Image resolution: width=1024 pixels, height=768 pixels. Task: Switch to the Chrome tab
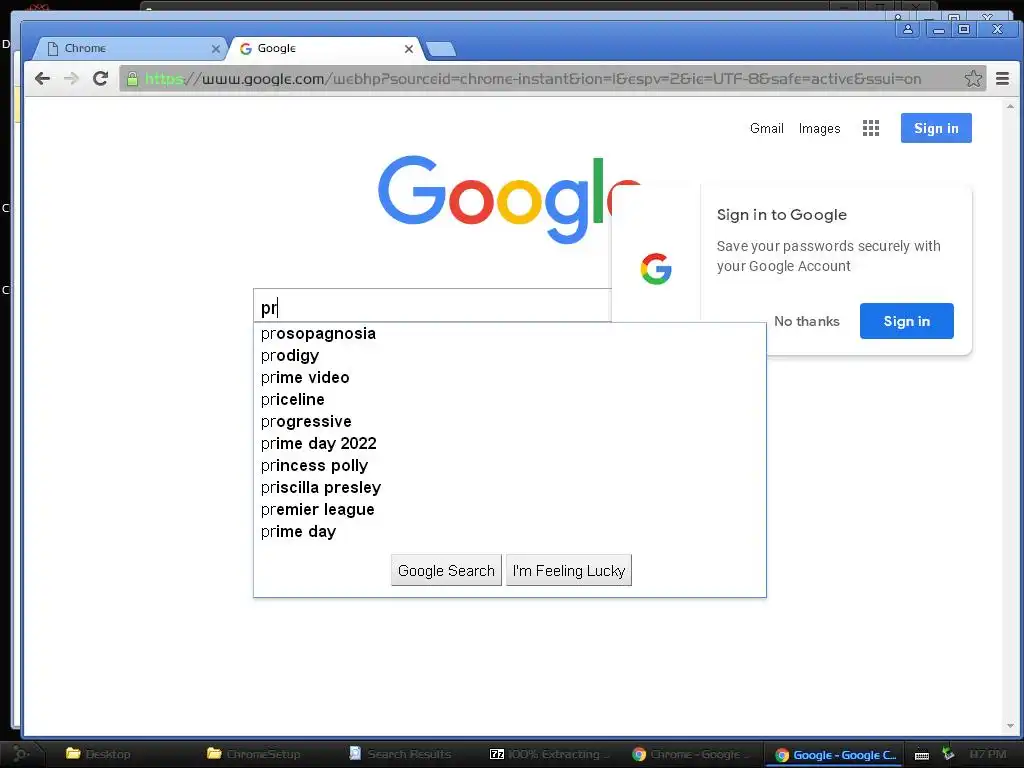tap(131, 48)
